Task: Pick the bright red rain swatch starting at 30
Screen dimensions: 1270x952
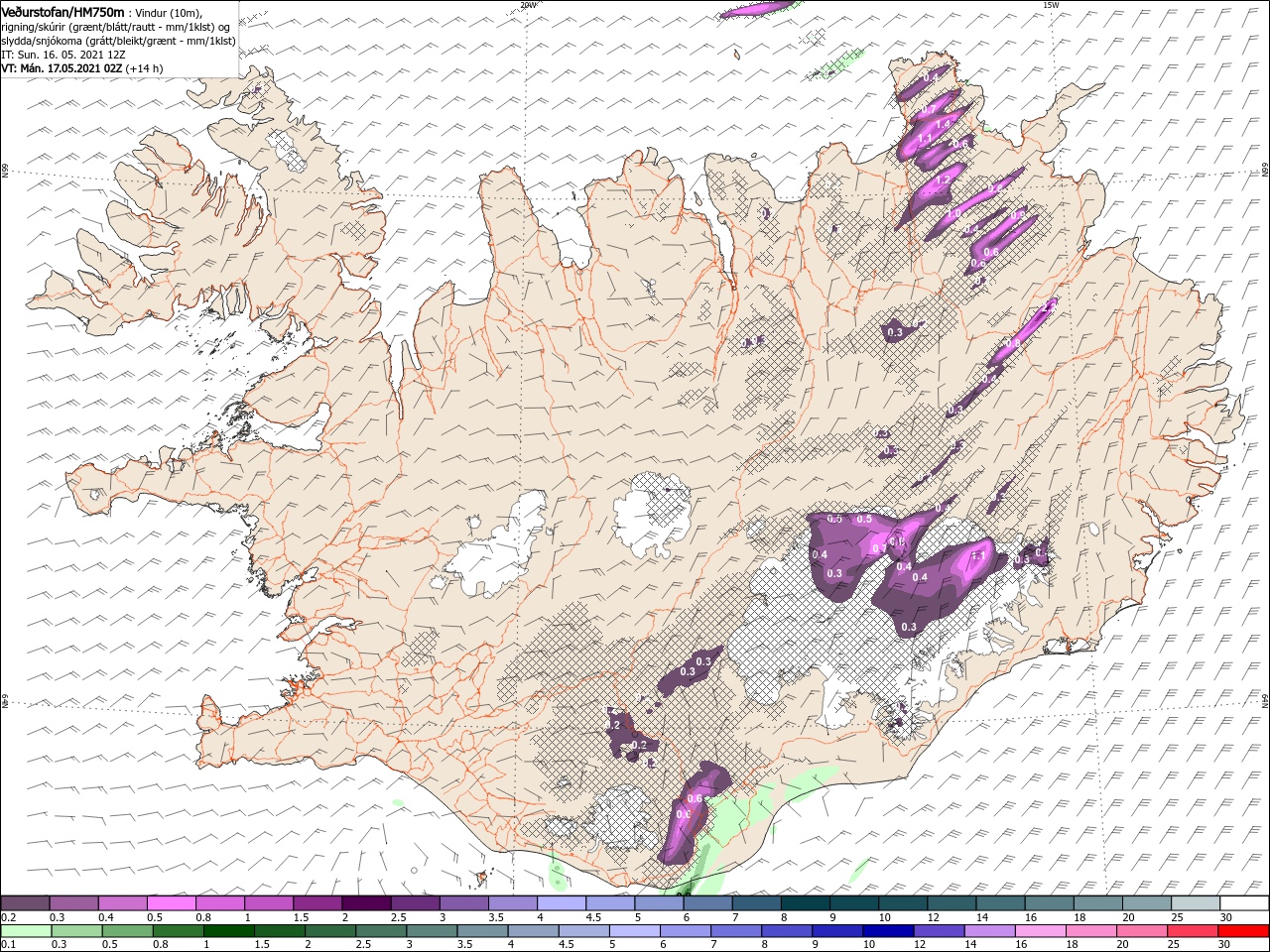Action: (x=1243, y=931)
